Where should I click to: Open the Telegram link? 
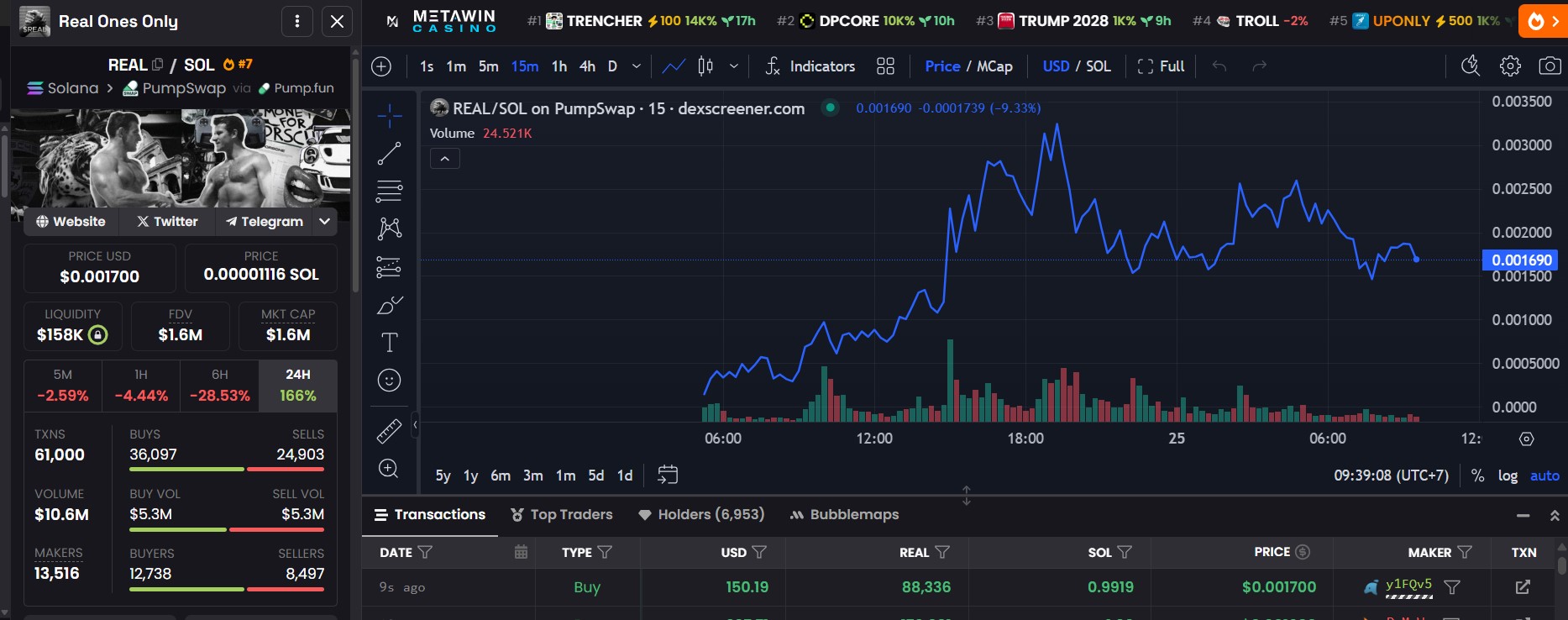(x=265, y=222)
